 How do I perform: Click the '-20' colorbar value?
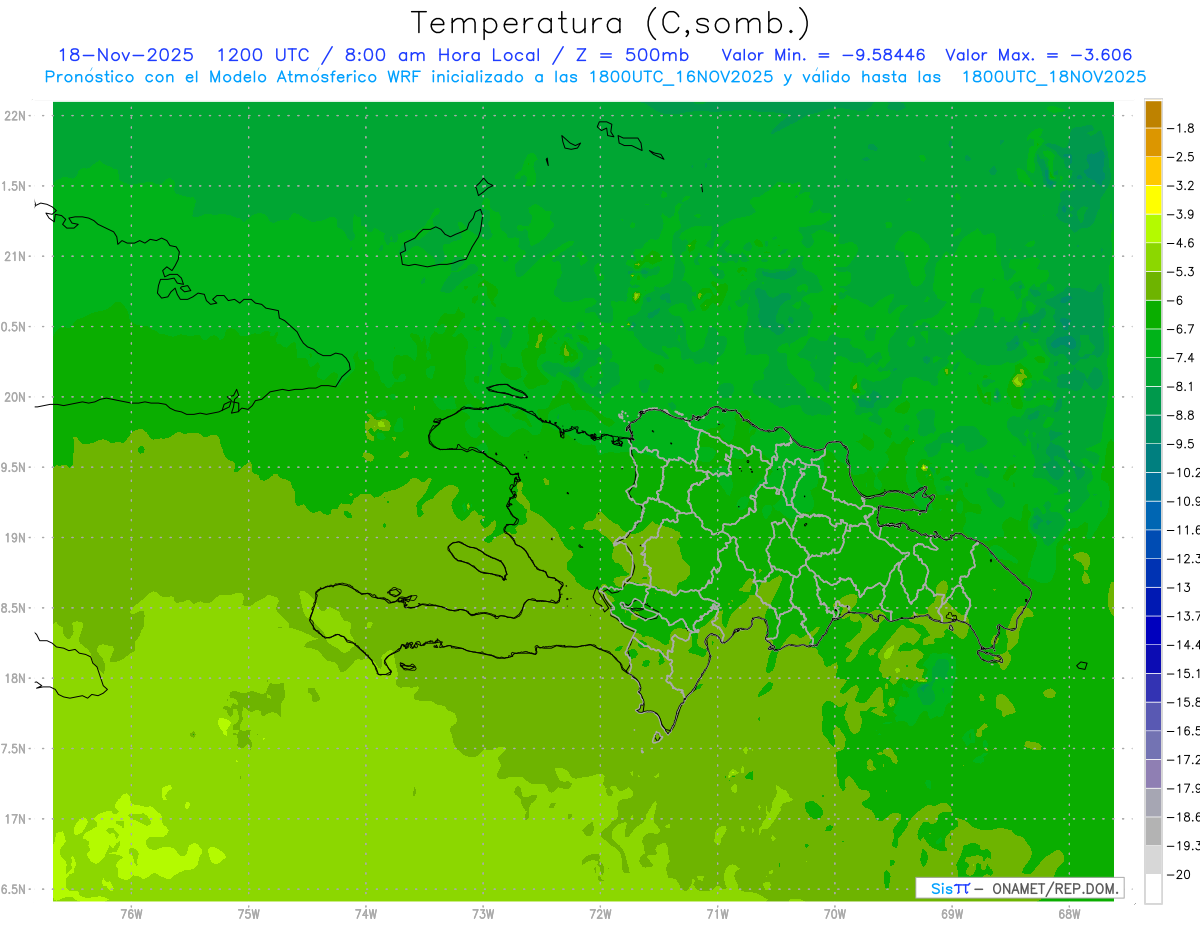1180,874
